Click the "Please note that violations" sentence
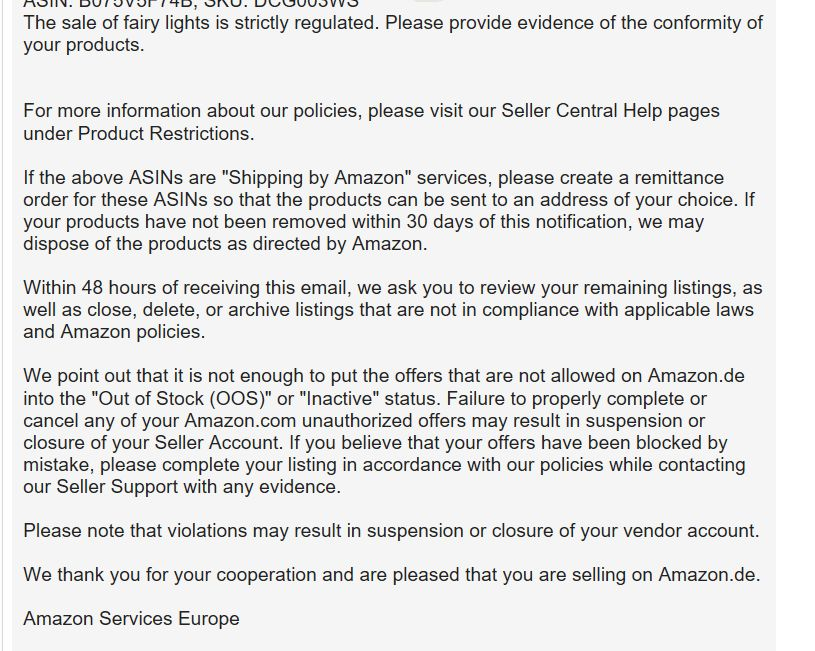The height and width of the screenshot is (651, 815). pyautogui.click(x=391, y=531)
